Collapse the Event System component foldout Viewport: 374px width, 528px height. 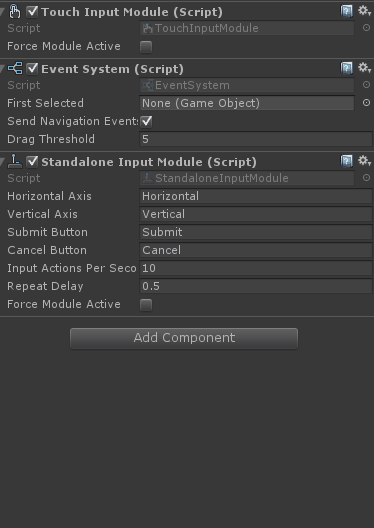coord(2,69)
